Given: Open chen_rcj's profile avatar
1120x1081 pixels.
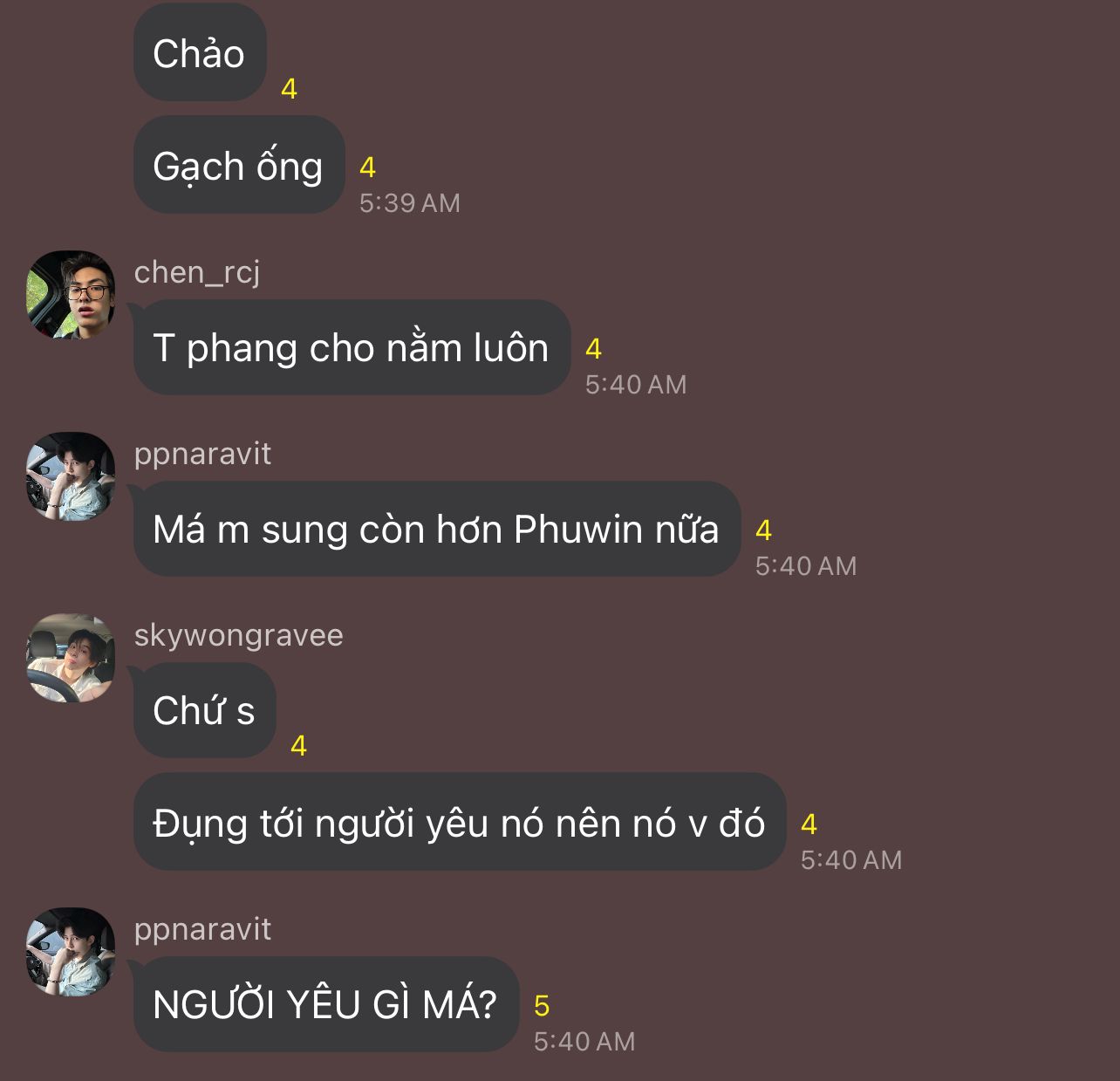Looking at the screenshot, I should tap(71, 295).
